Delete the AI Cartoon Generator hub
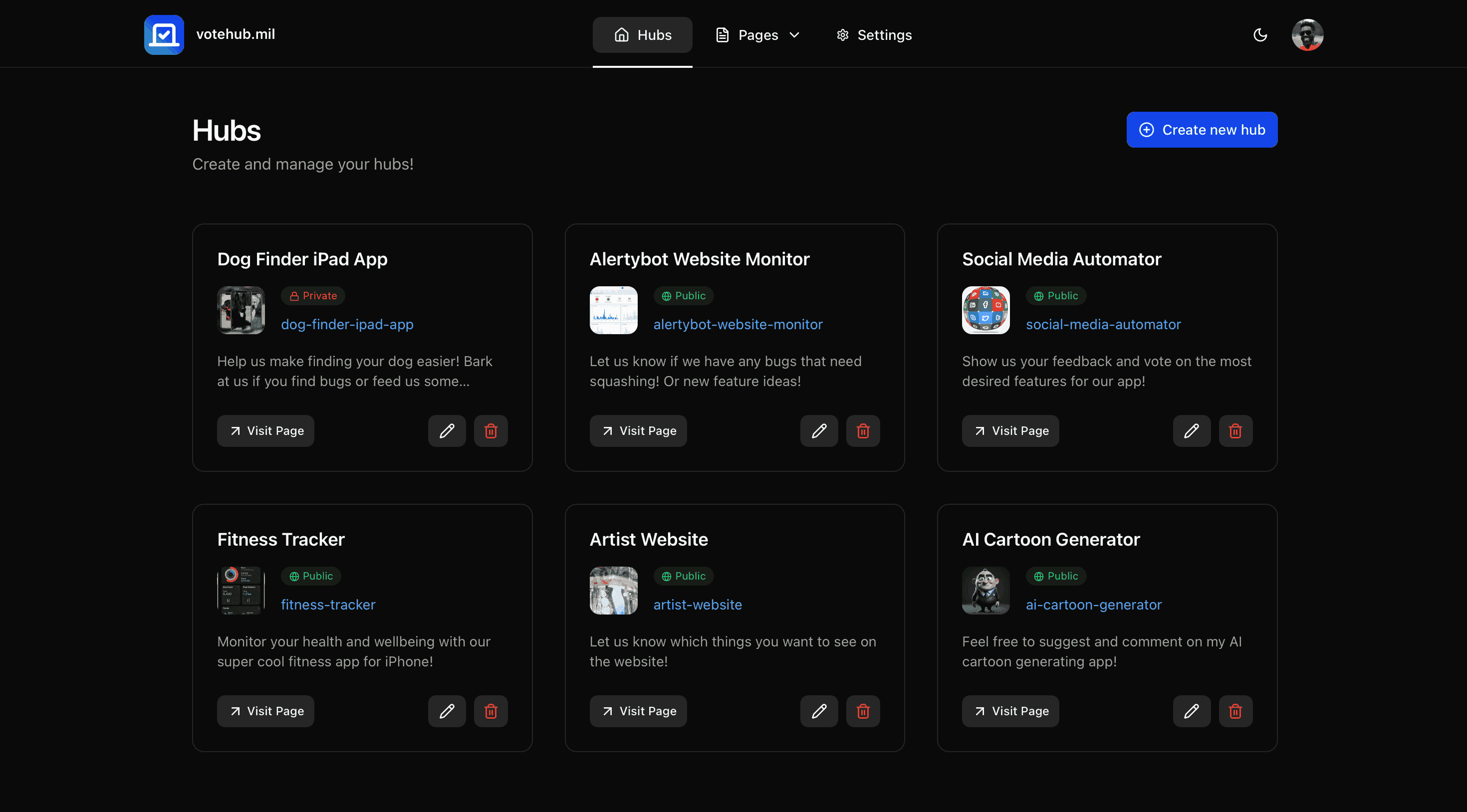The image size is (1467, 812). [1235, 711]
